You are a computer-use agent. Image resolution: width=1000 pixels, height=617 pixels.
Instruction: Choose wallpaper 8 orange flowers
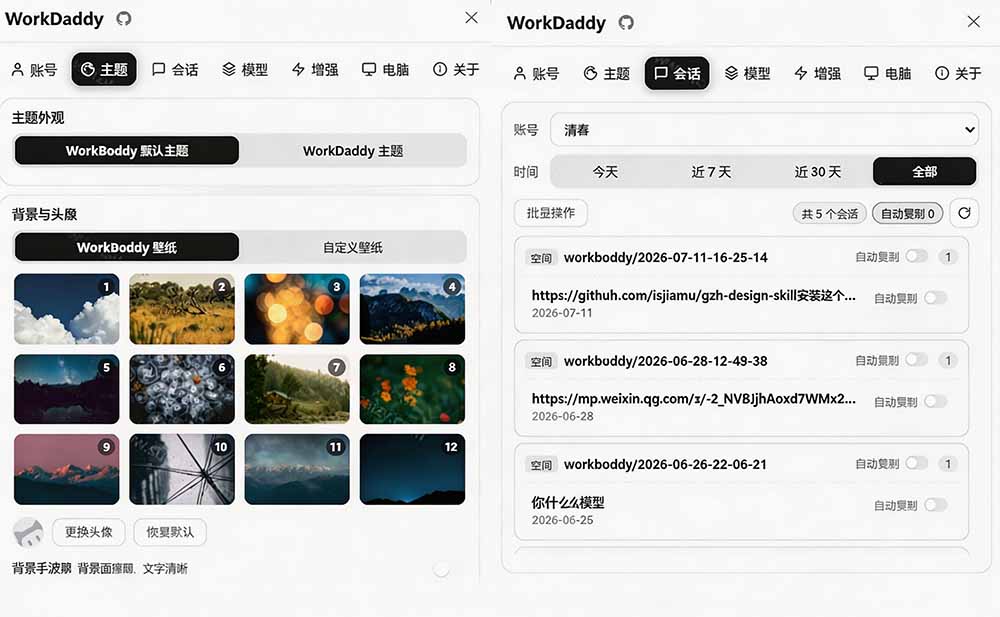pos(413,389)
